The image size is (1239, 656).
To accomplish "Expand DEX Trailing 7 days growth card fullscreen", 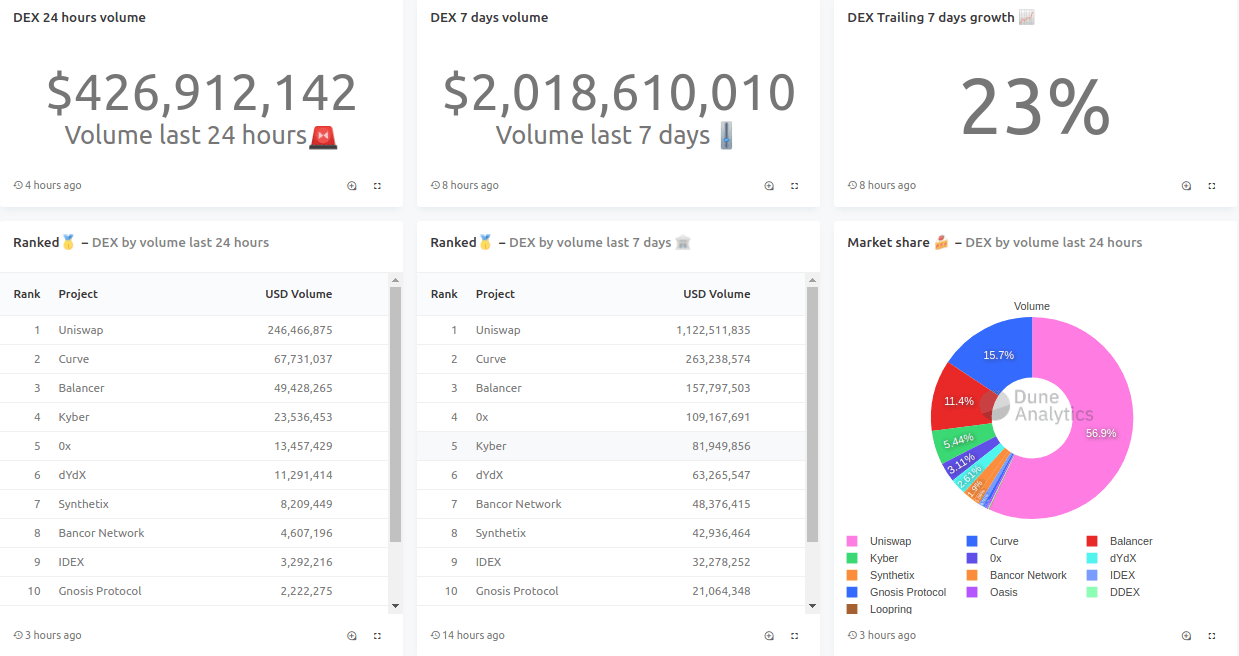I will click(1211, 186).
